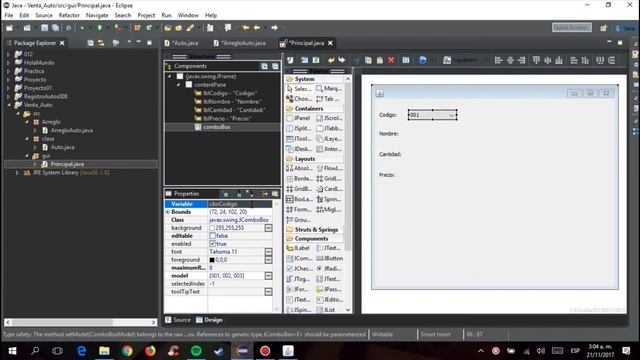Pick the JRadioButton palette item
The image size is (640, 360).
[330, 269]
